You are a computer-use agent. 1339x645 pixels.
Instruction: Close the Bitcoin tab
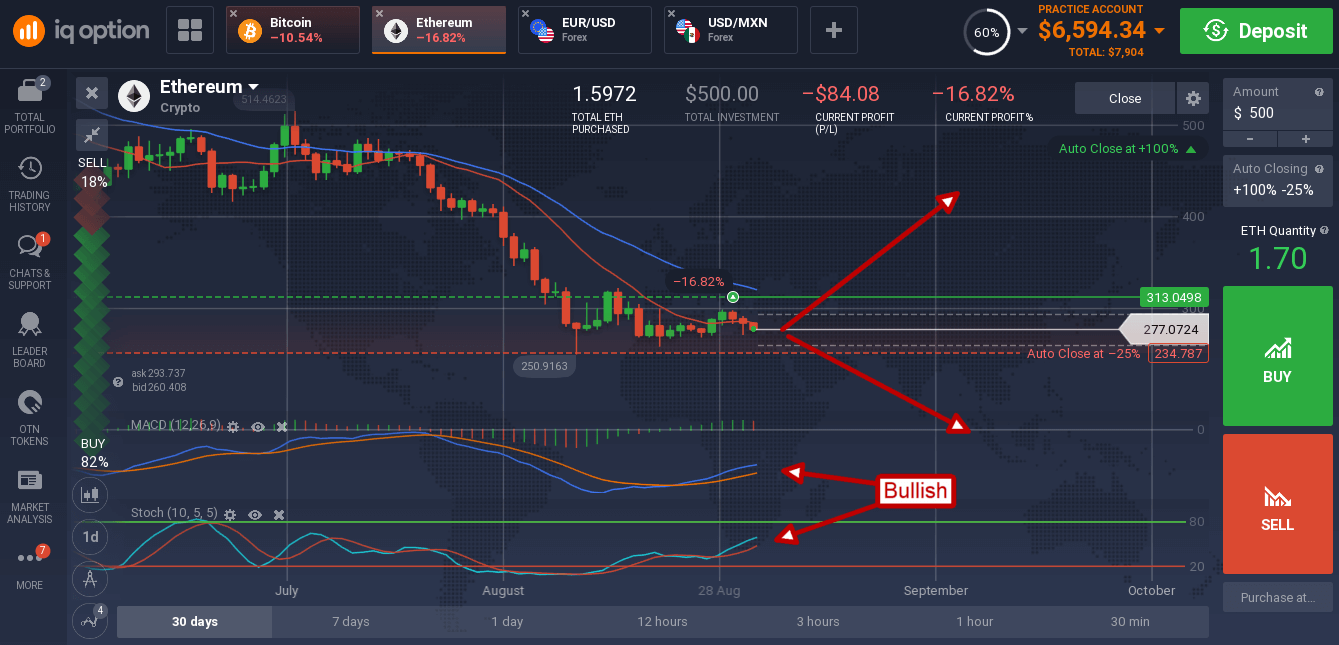tap(233, 14)
